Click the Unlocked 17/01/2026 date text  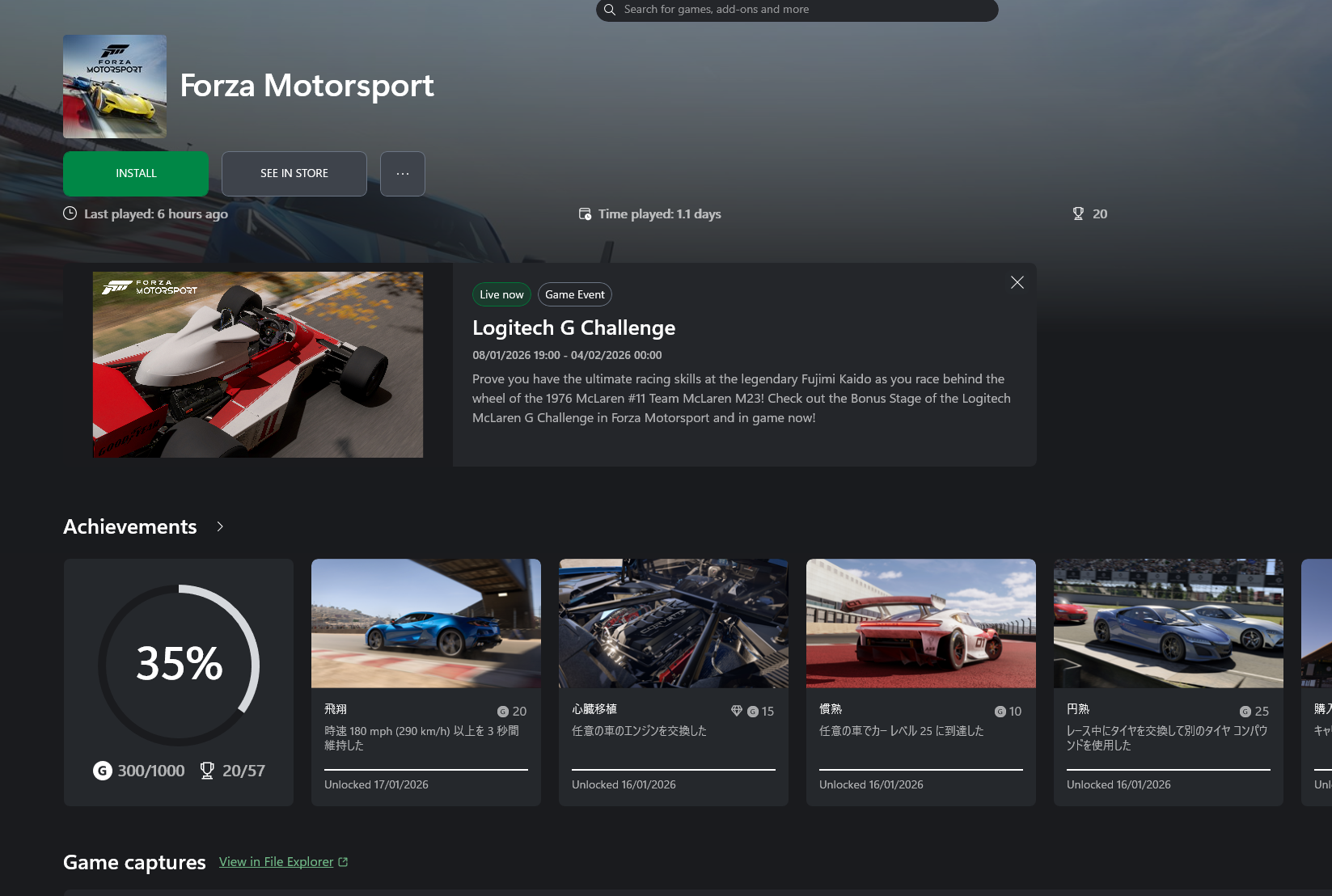pyautogui.click(x=376, y=784)
